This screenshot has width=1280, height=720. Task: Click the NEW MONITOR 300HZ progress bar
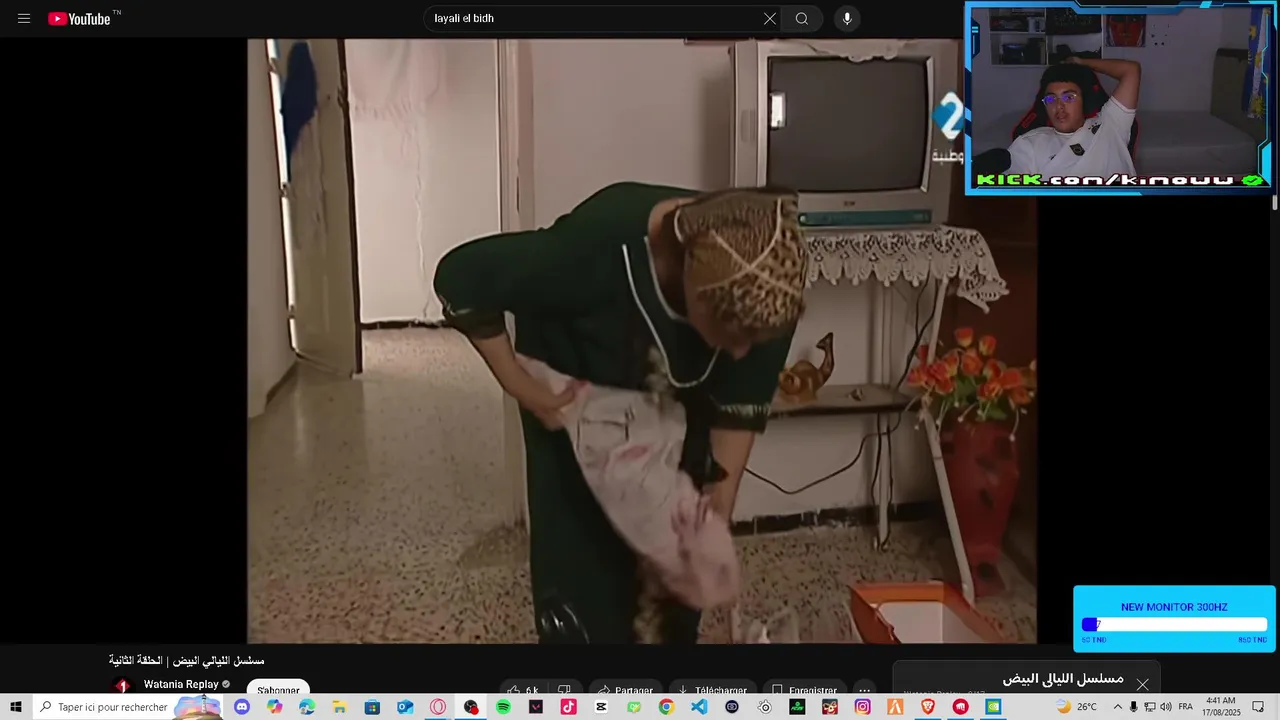pos(1174,624)
